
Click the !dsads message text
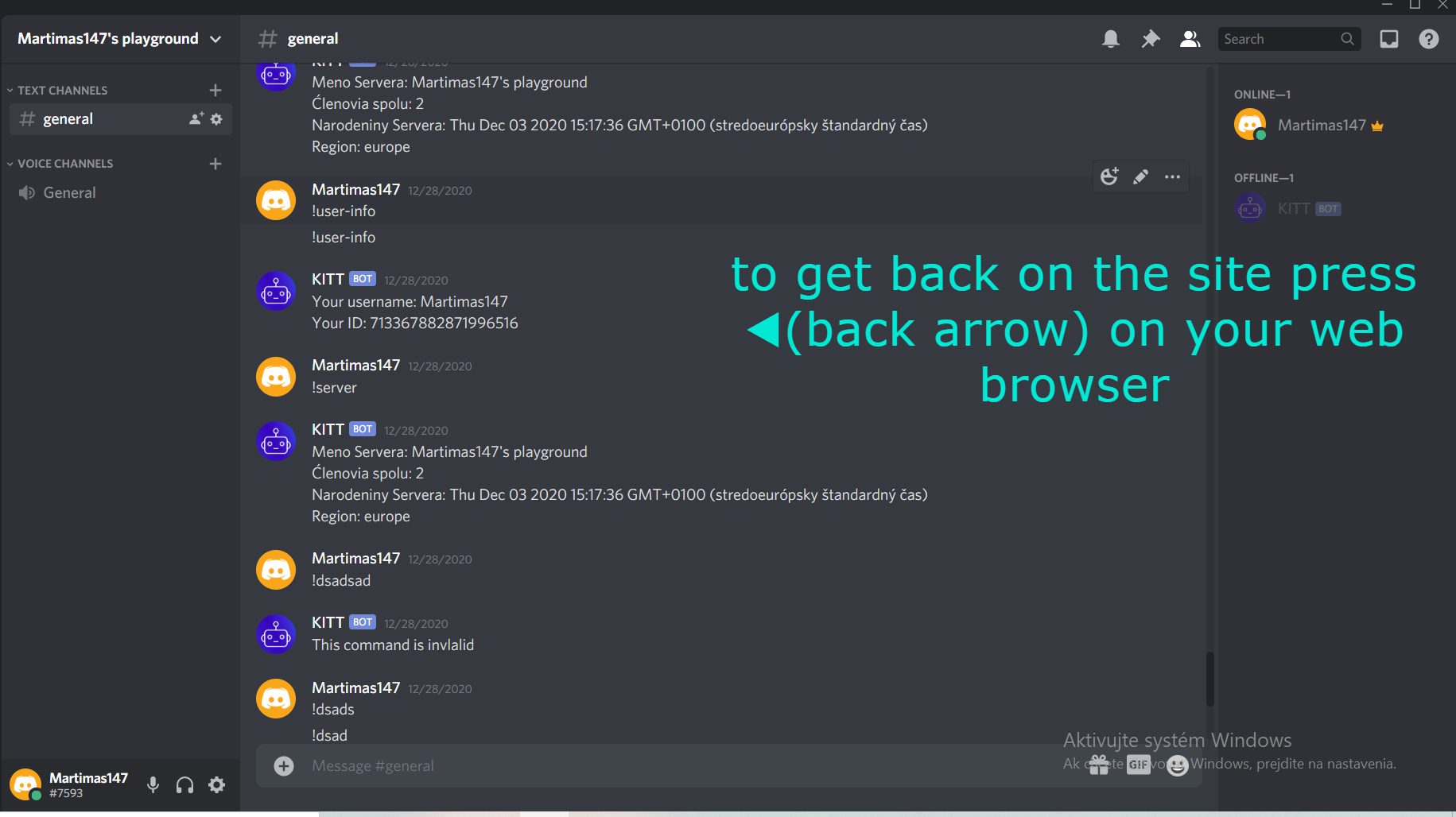click(333, 710)
